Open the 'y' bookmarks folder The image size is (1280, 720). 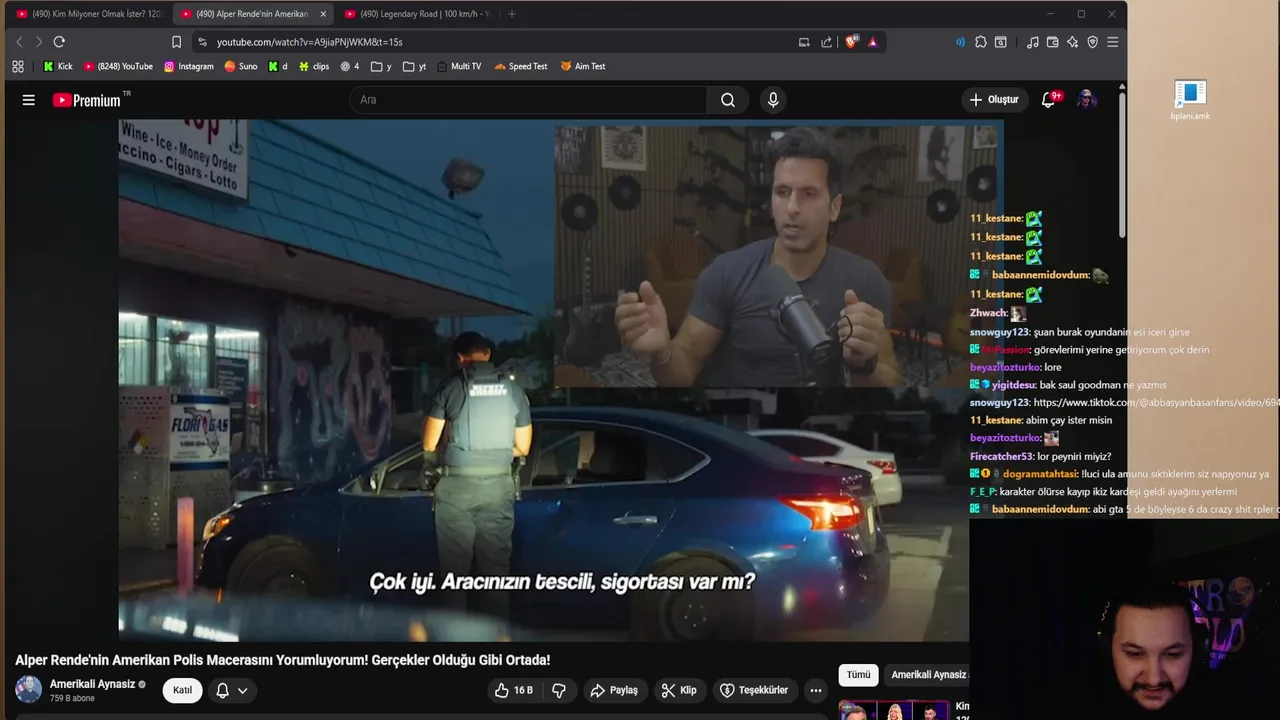[x=381, y=66]
